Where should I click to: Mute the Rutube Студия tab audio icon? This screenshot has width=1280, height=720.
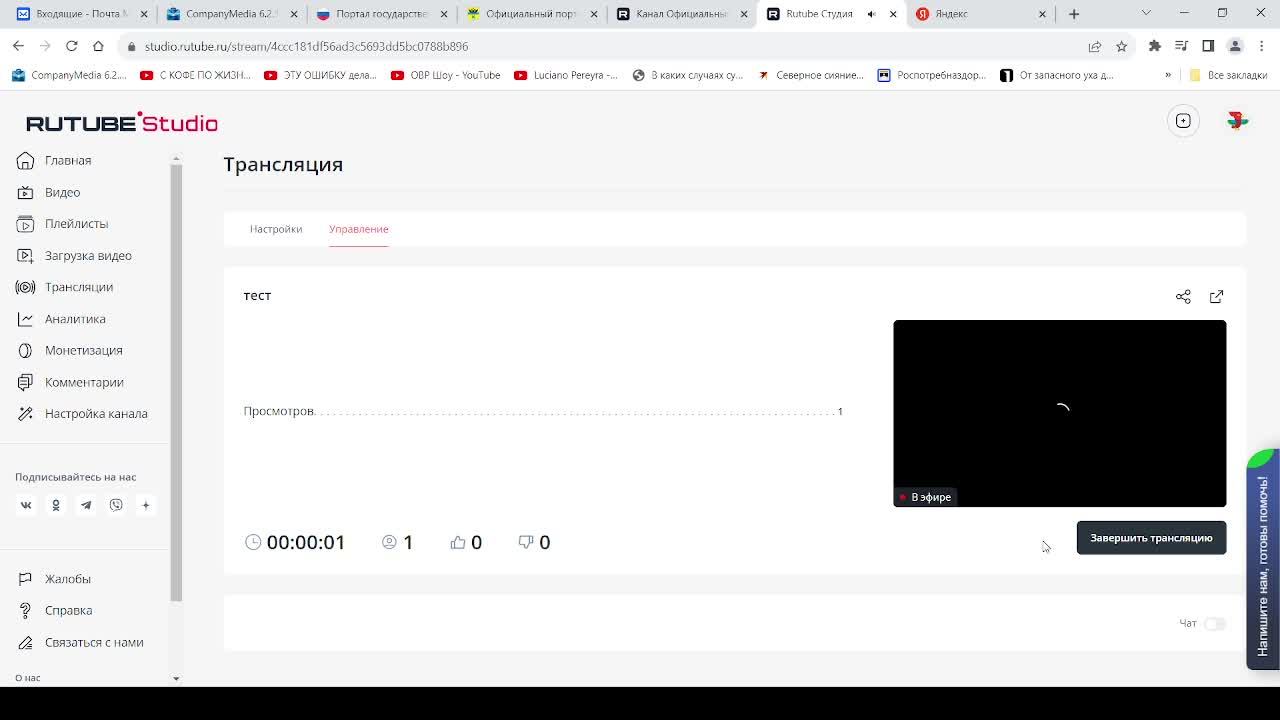coord(871,14)
